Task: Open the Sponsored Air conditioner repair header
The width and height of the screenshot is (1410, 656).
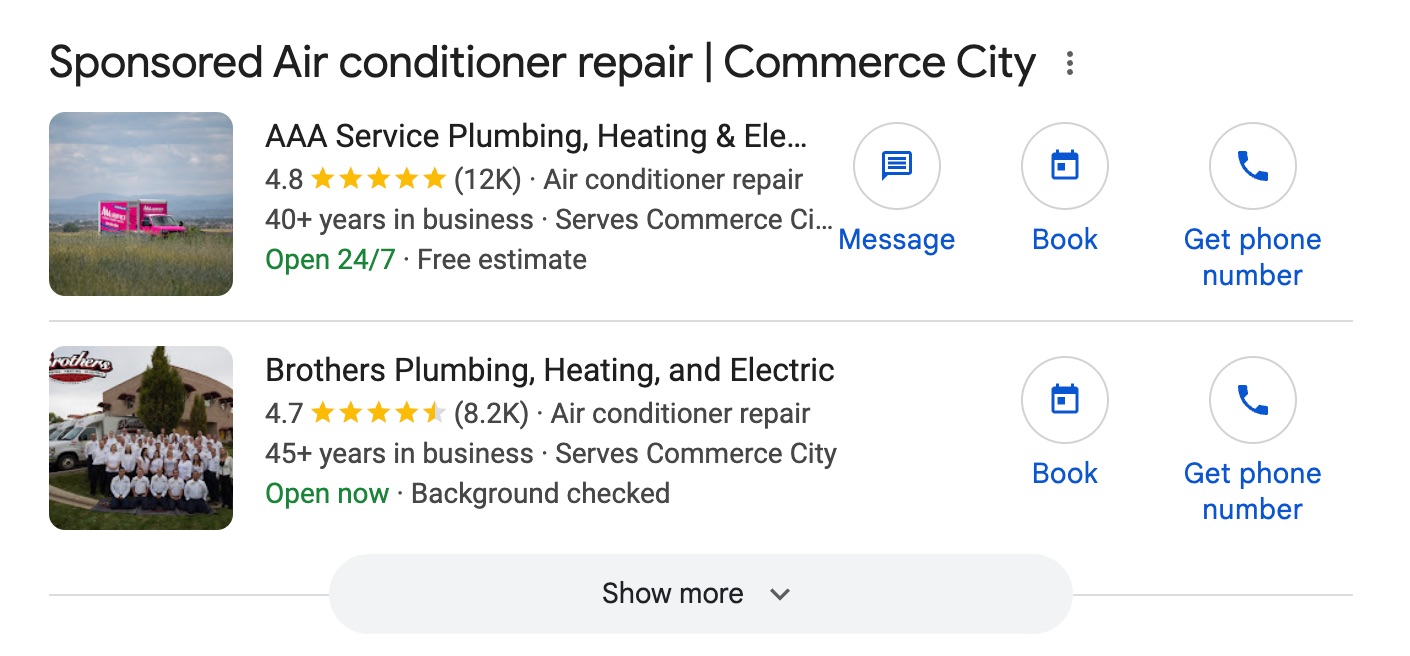Action: pos(542,62)
